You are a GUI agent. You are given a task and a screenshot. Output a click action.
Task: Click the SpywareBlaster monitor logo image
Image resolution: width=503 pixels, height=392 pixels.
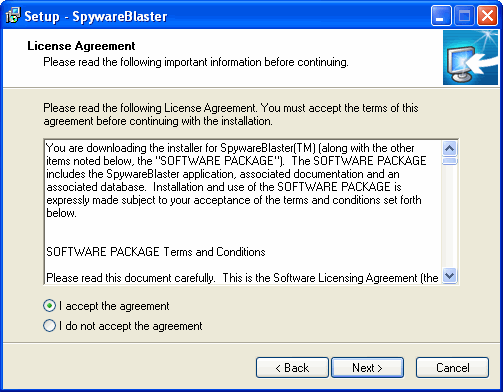pyautogui.click(x=470, y=58)
